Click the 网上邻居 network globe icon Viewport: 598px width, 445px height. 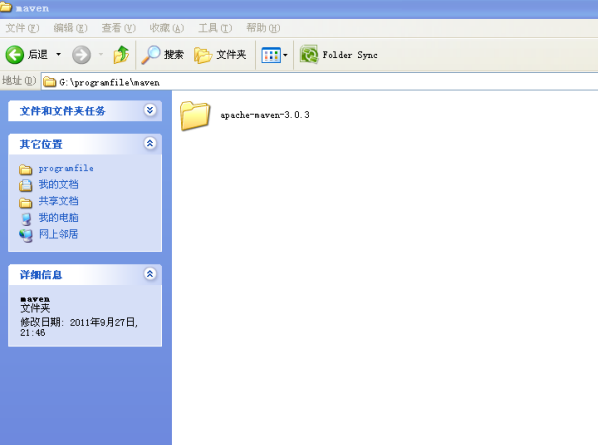click(x=26, y=235)
